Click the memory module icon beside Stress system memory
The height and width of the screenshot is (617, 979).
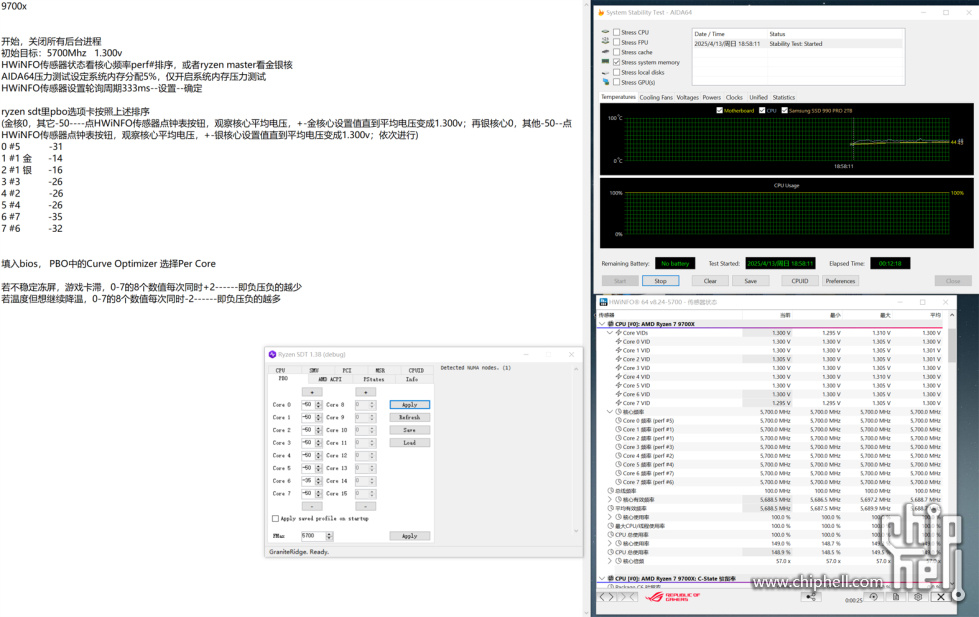pyautogui.click(x=605, y=62)
